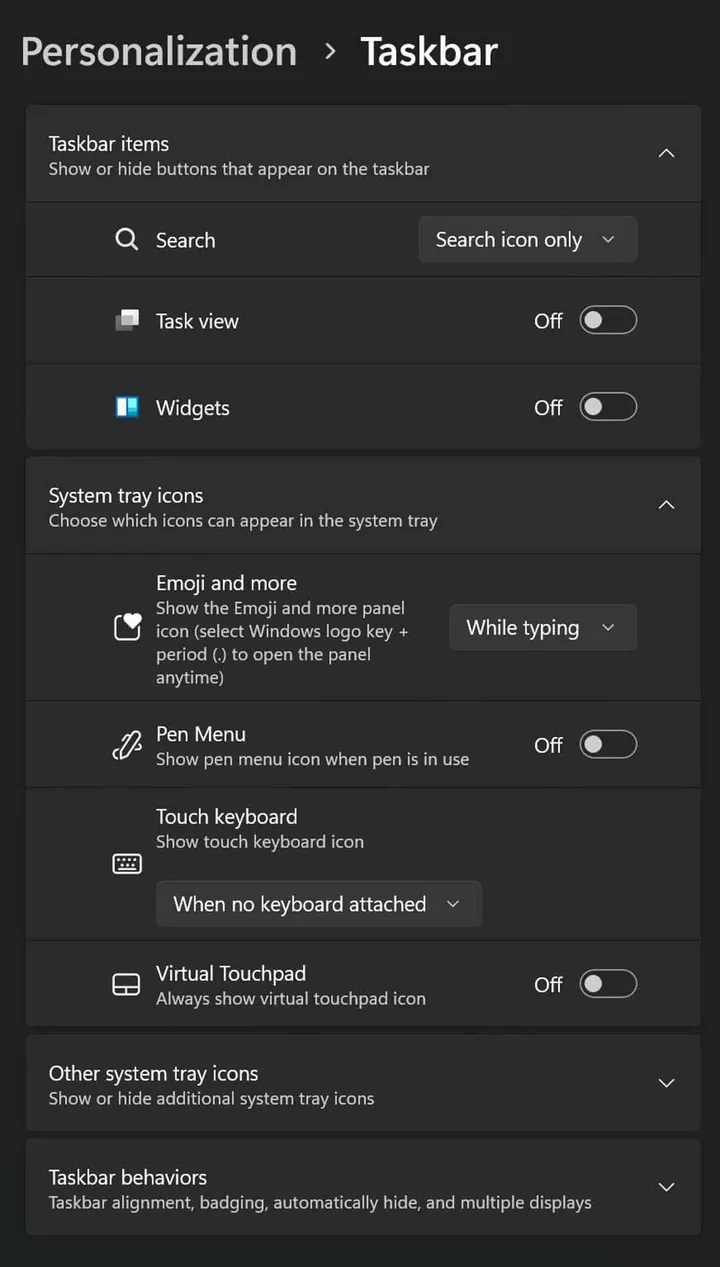Navigate back to Personalization
The height and width of the screenshot is (1267, 720).
coord(158,51)
